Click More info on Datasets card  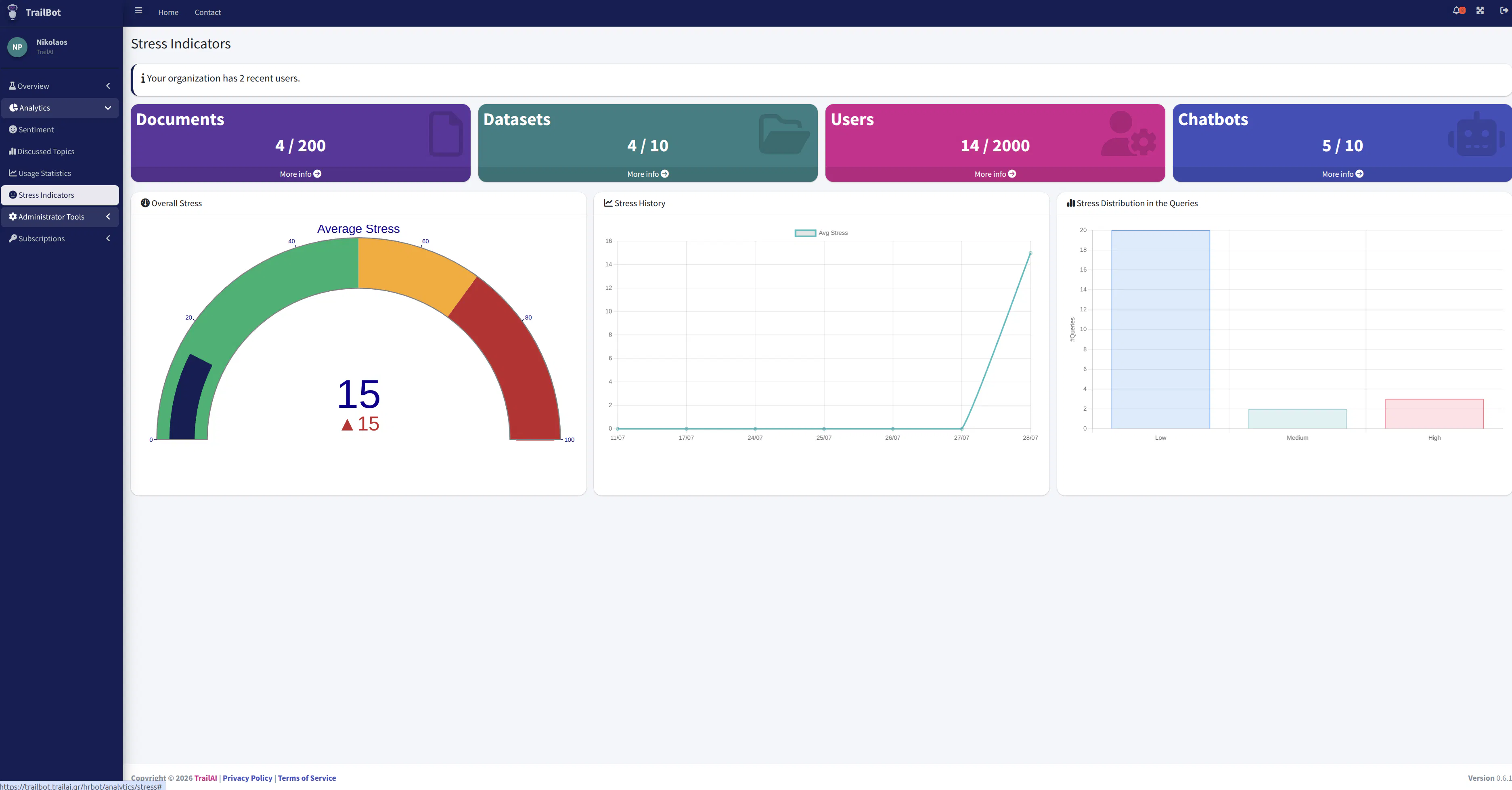647,174
